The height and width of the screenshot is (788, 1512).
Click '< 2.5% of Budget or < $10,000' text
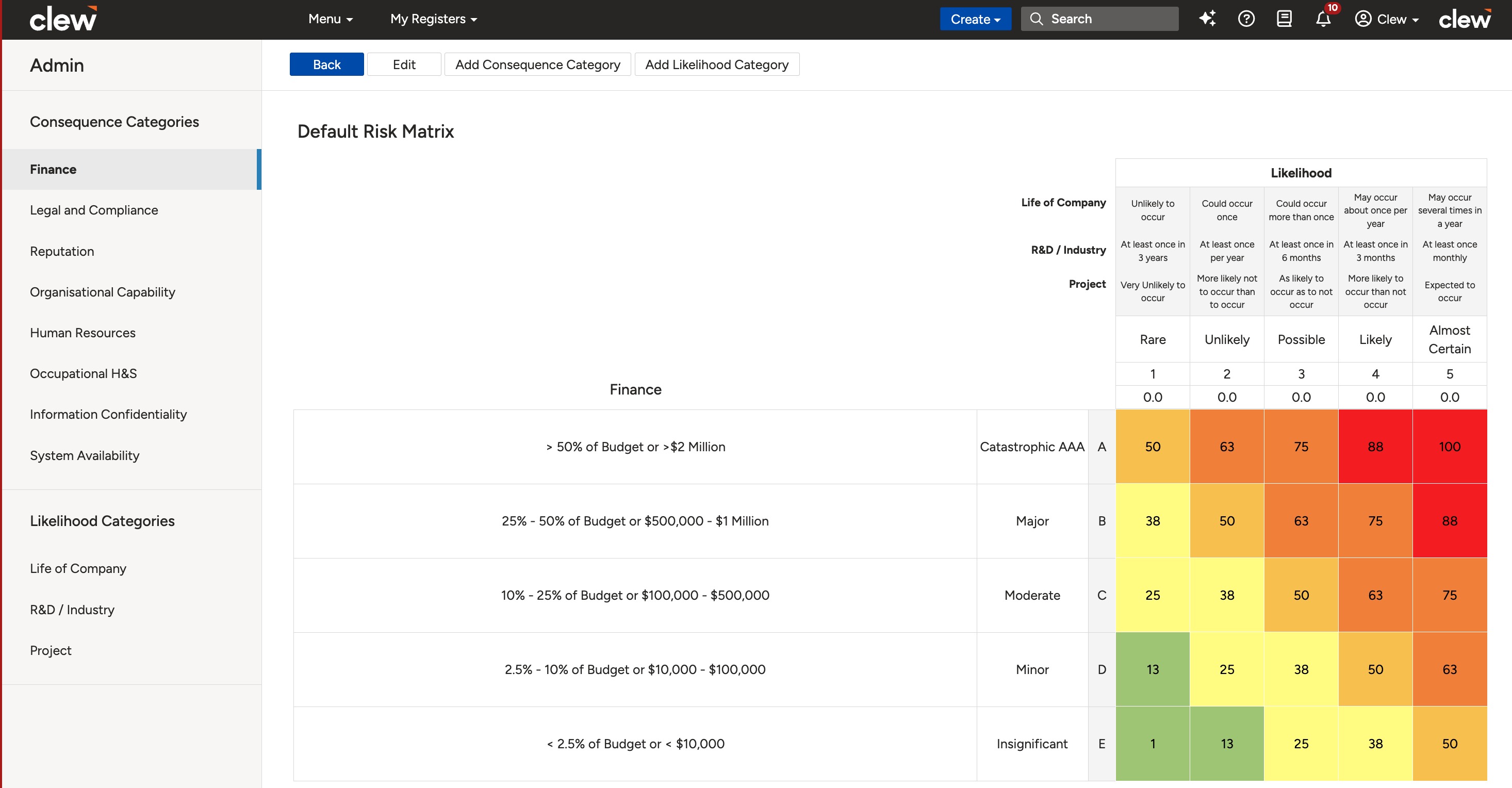click(635, 744)
